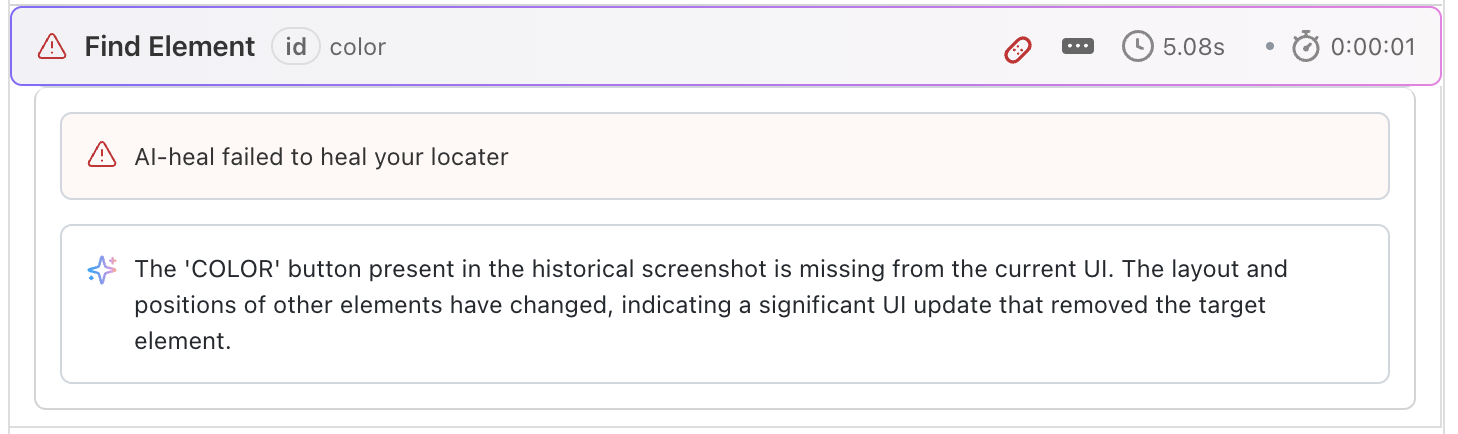
Task: Click the AI sparkle icon beside the explanation
Action: (x=102, y=270)
